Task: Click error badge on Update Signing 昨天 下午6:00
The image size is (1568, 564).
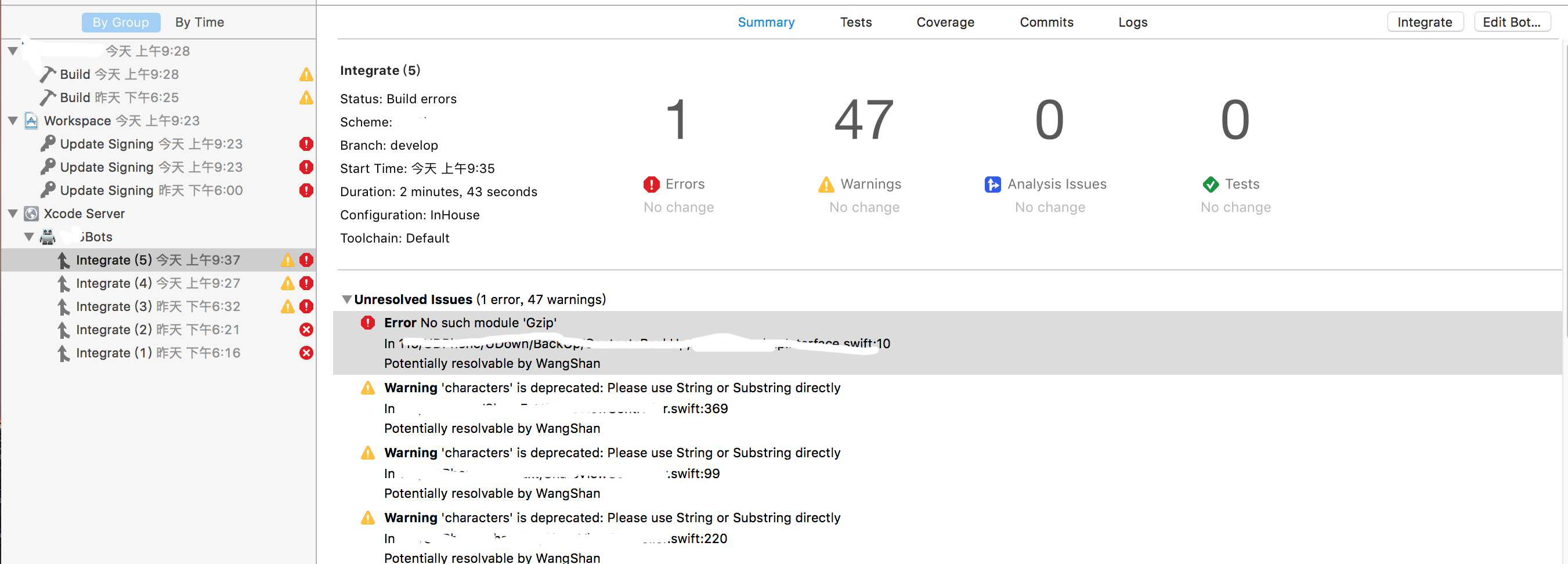Action: tap(306, 190)
